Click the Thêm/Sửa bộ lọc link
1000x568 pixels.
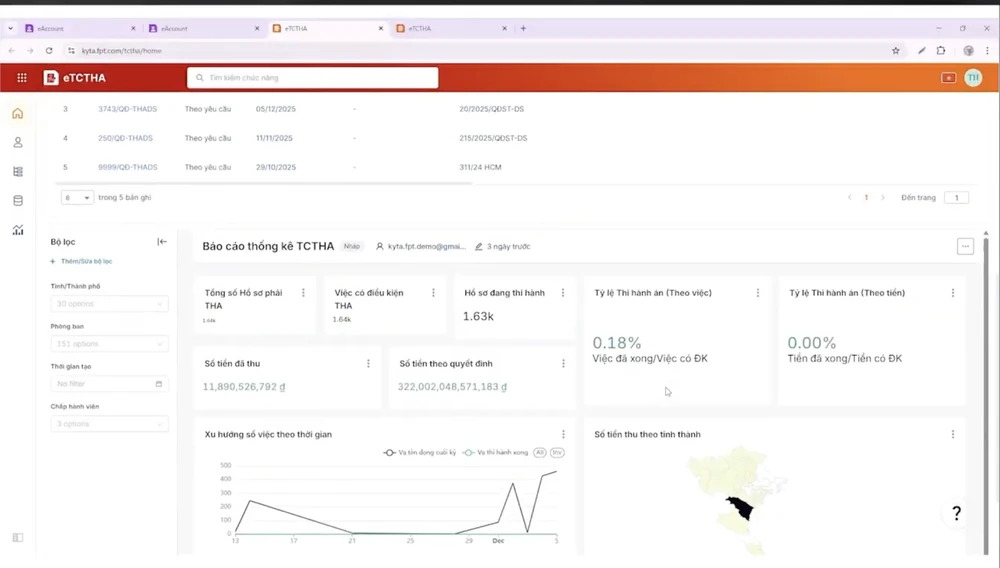click(x=82, y=261)
